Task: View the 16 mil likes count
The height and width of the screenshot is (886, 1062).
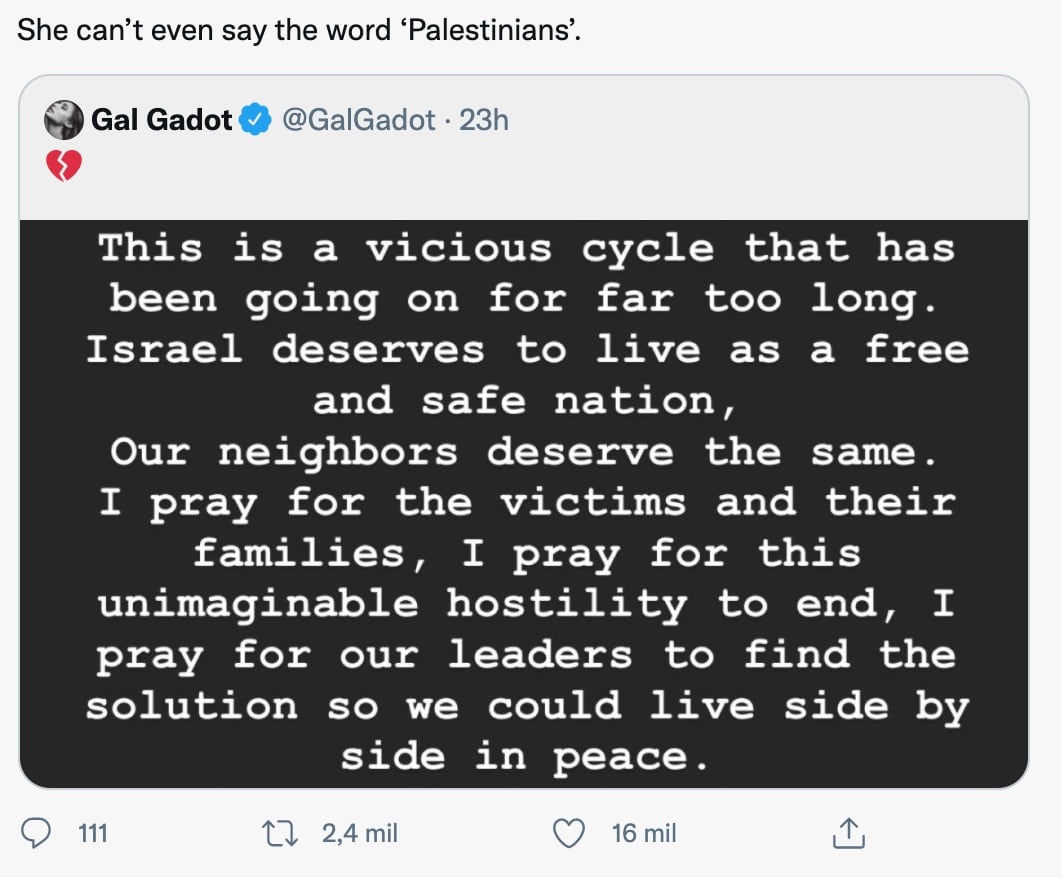Action: click(x=643, y=833)
